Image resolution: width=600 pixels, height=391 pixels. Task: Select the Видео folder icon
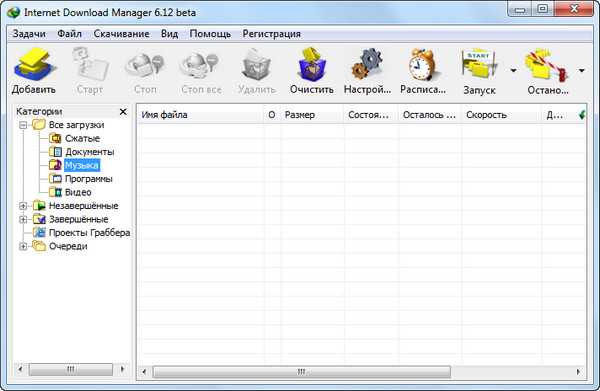point(55,192)
